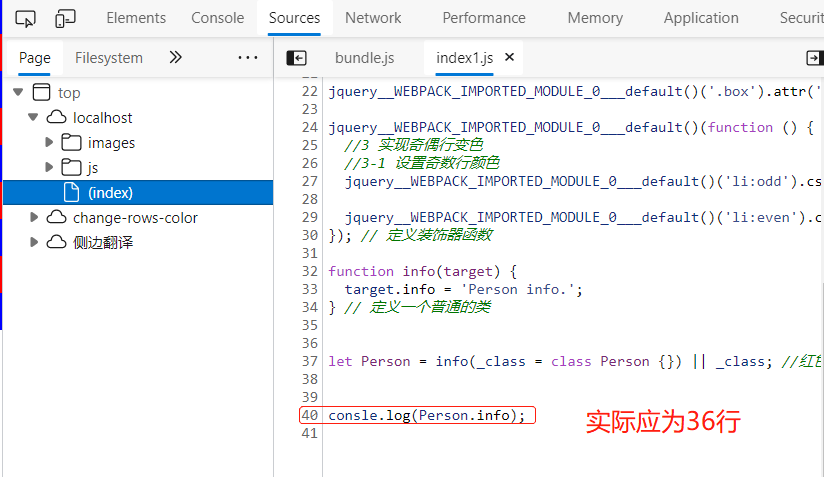Close the index1.js tab
The width and height of the screenshot is (824, 477).
pos(509,57)
